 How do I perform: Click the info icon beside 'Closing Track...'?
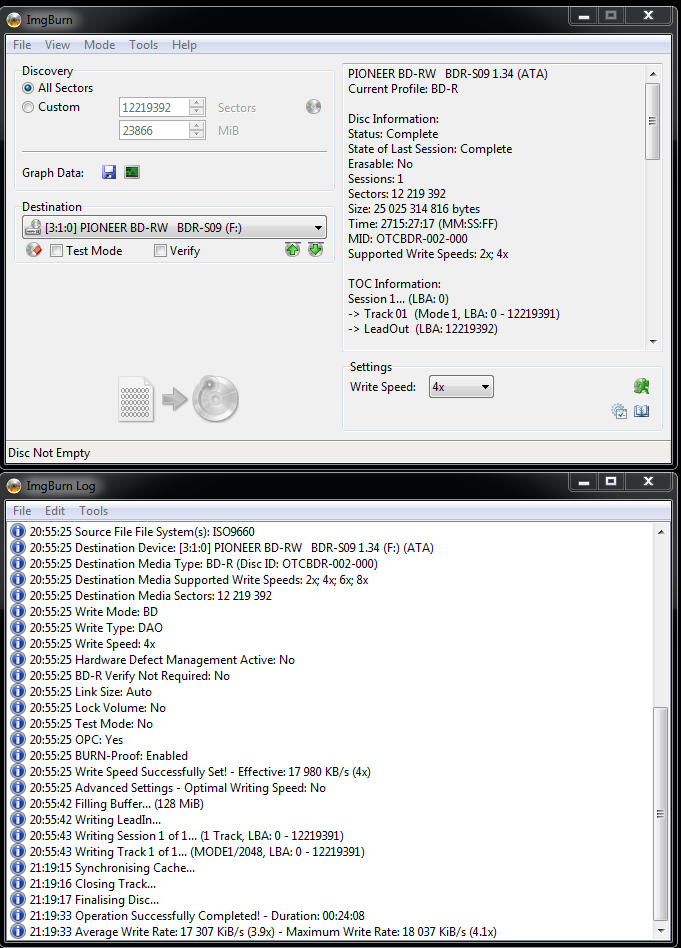point(18,884)
